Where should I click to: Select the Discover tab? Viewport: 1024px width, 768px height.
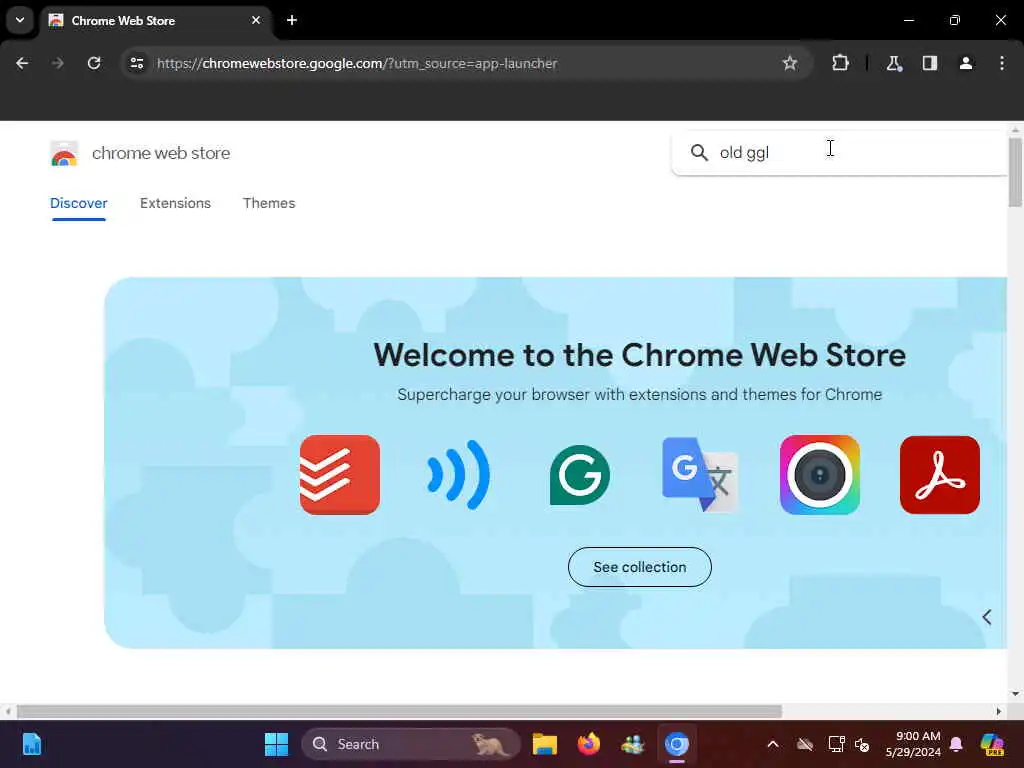(x=78, y=203)
